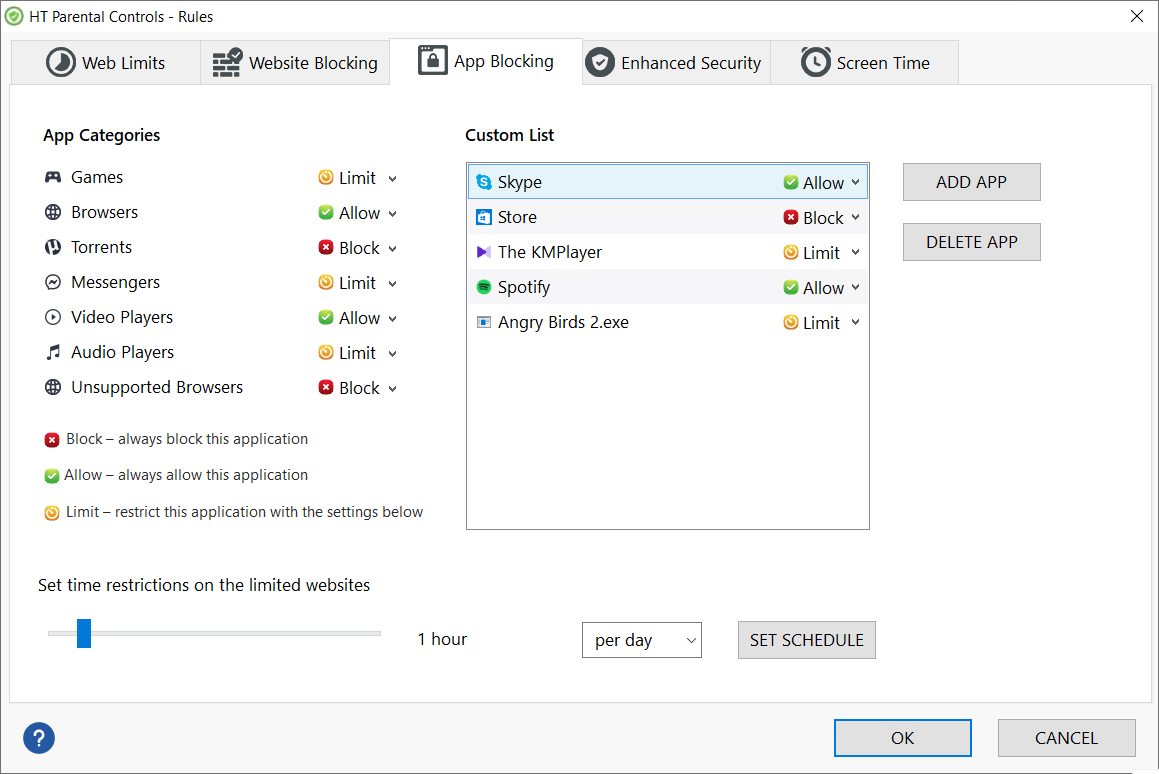Click the HT Parental Controls title icon
This screenshot has height=774, width=1159.
click(x=14, y=16)
